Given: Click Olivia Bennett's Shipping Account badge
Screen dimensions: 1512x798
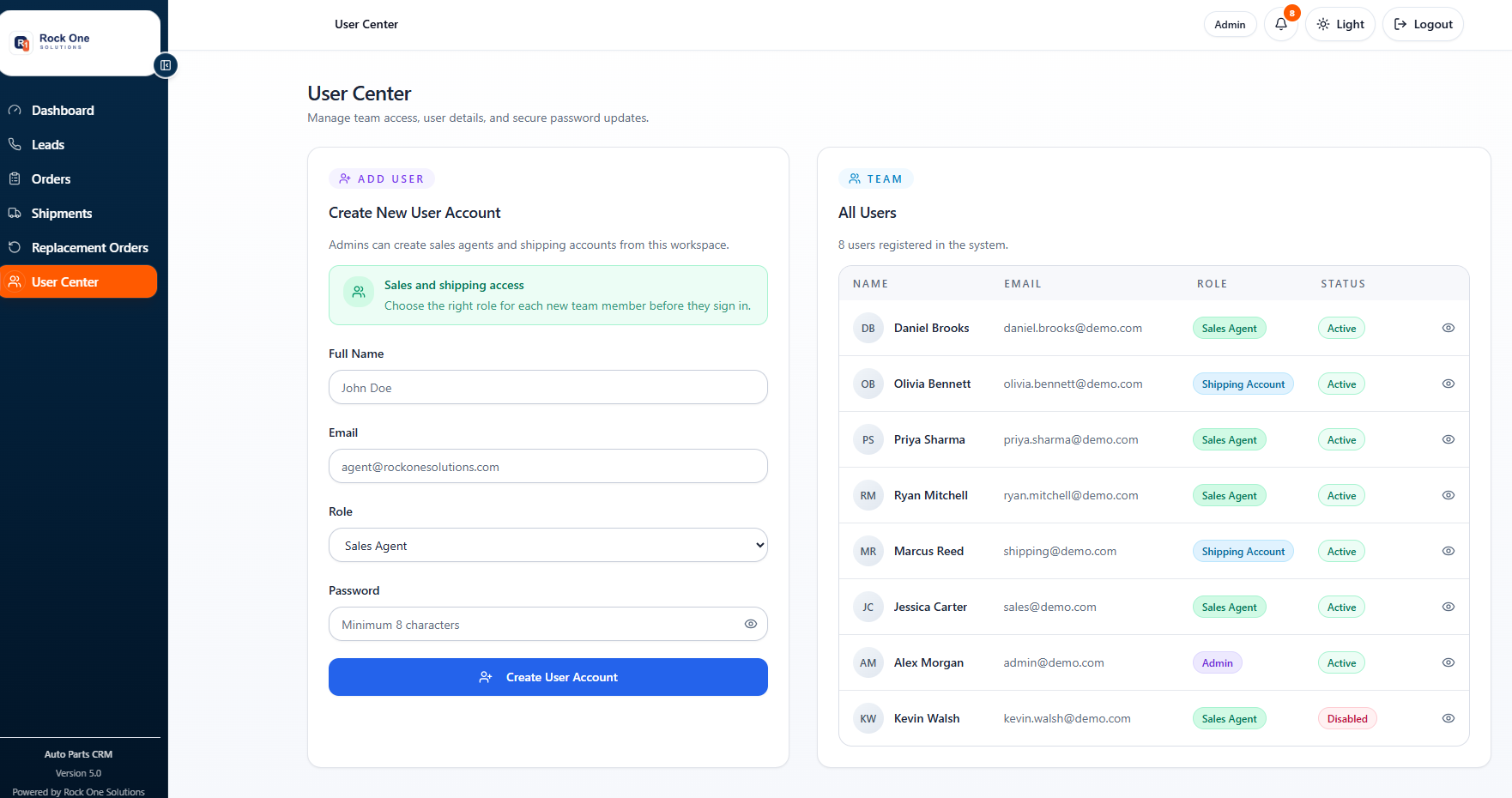Looking at the screenshot, I should click(1243, 384).
